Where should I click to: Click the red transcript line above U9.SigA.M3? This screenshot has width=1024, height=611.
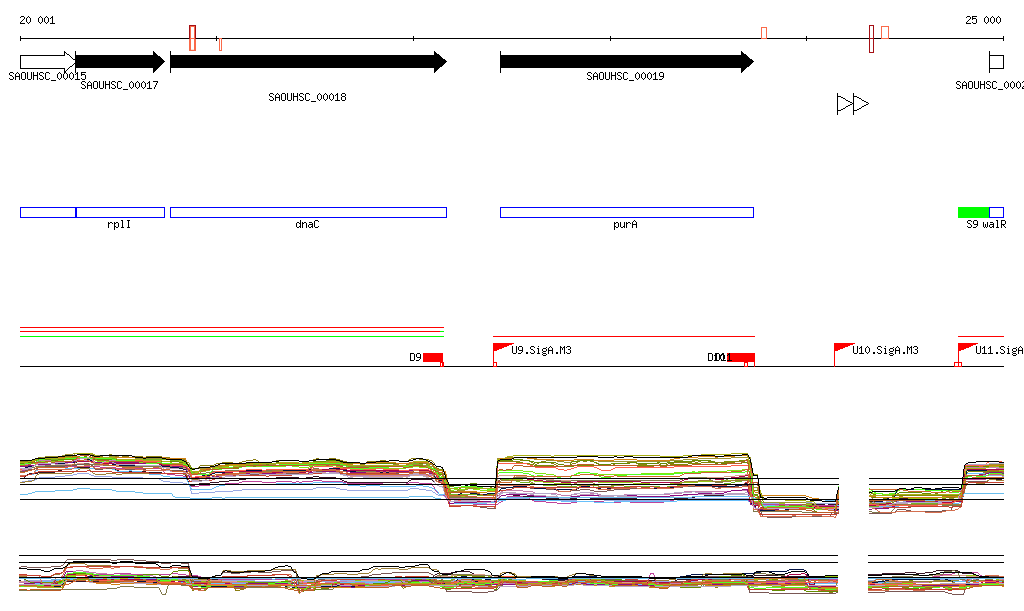[x=624, y=336]
